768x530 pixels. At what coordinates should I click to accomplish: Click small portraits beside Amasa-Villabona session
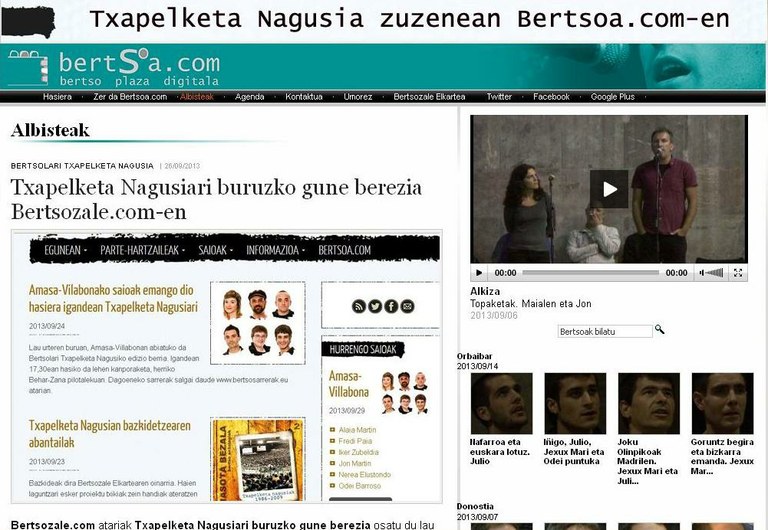click(x=404, y=392)
